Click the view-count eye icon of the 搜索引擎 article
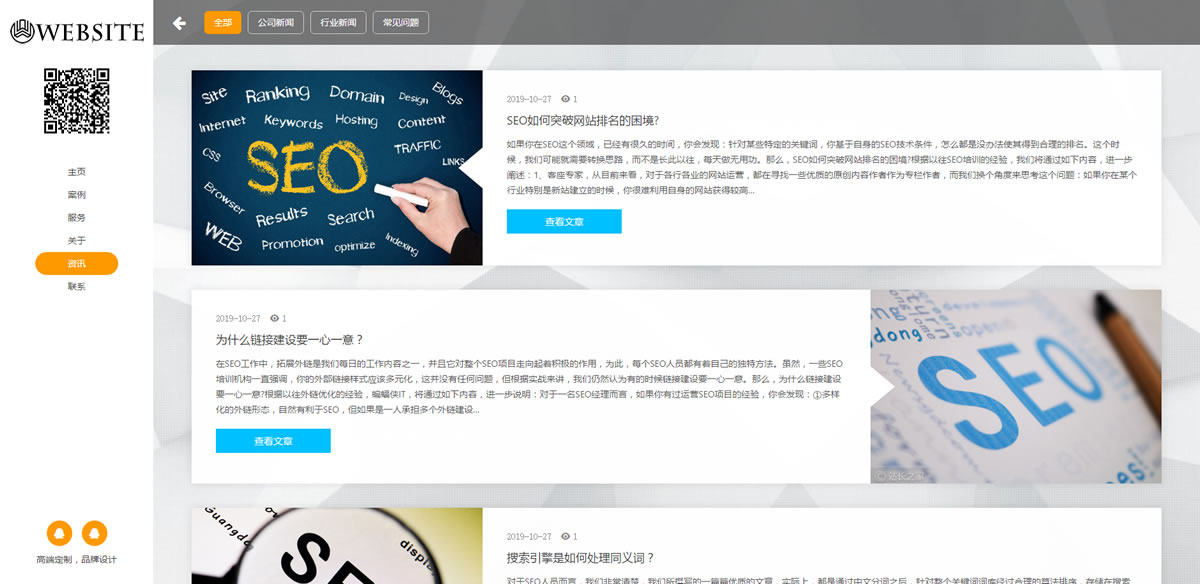The image size is (1200, 584). pyautogui.click(x=565, y=536)
